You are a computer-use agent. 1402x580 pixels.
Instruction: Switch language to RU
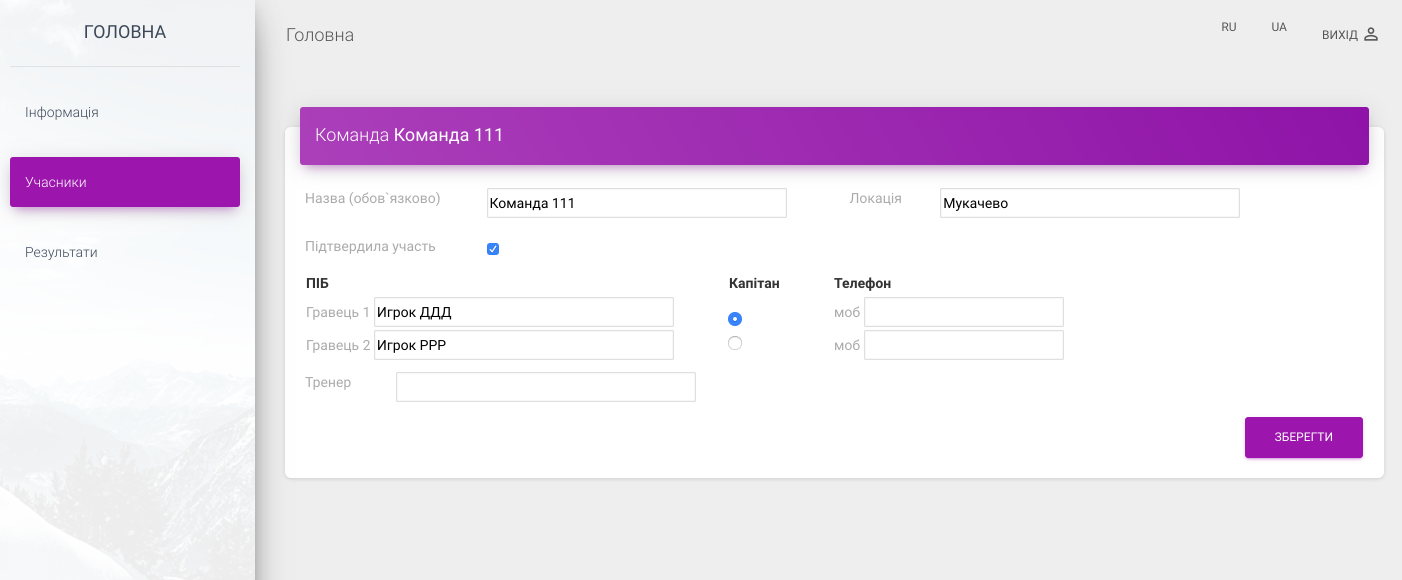[x=1229, y=27]
